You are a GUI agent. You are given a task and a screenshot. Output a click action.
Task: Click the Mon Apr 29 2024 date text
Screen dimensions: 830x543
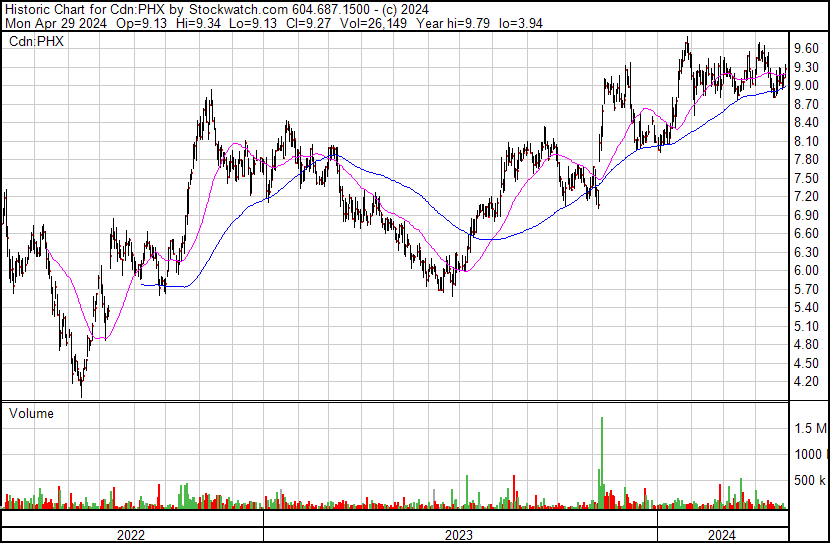[x=56, y=23]
